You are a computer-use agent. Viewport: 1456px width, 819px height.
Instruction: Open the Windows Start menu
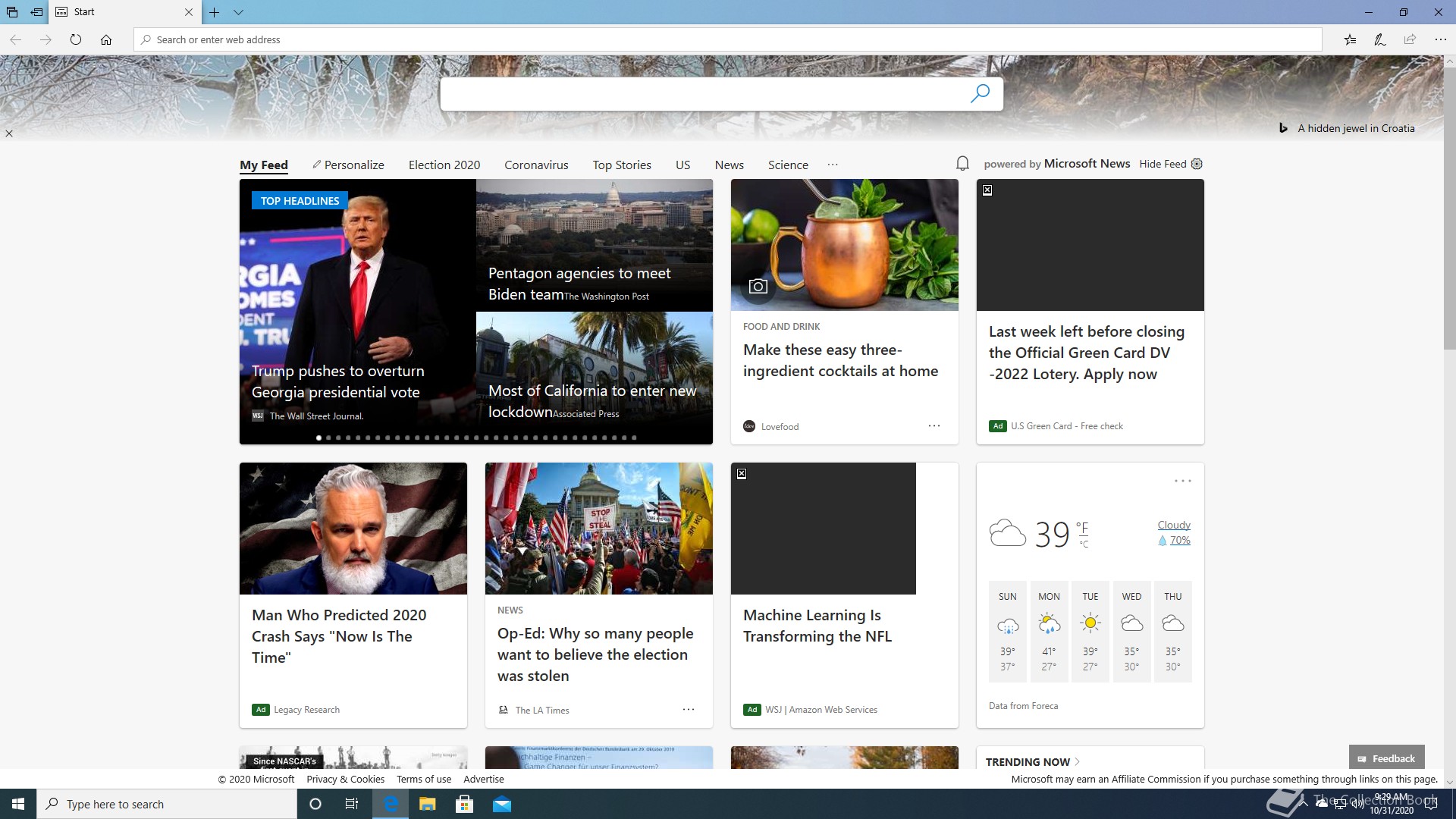pos(18,804)
